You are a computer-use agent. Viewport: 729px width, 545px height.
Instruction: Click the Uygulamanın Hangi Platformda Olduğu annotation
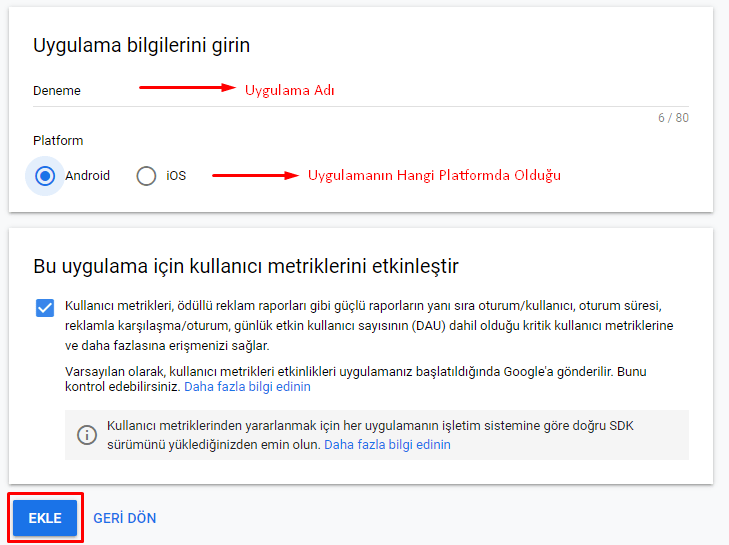[x=434, y=175]
